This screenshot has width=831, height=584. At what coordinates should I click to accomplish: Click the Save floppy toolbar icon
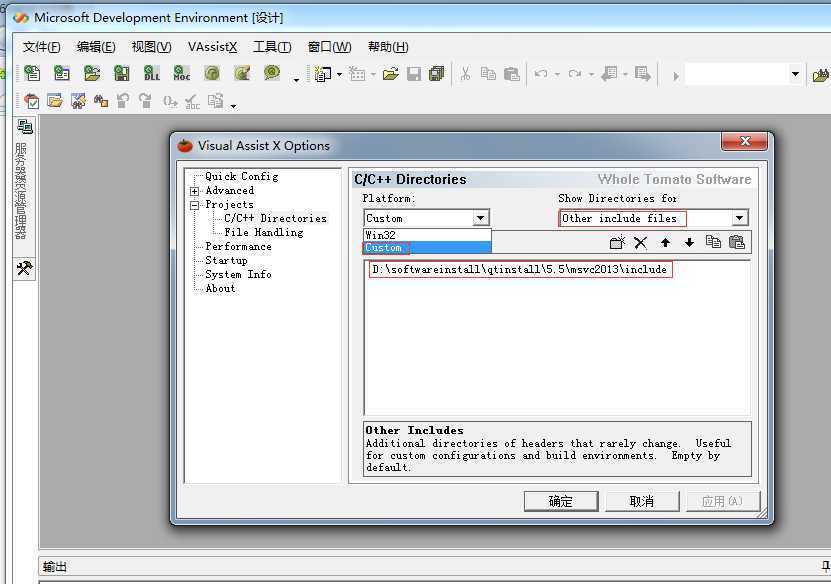click(414, 74)
